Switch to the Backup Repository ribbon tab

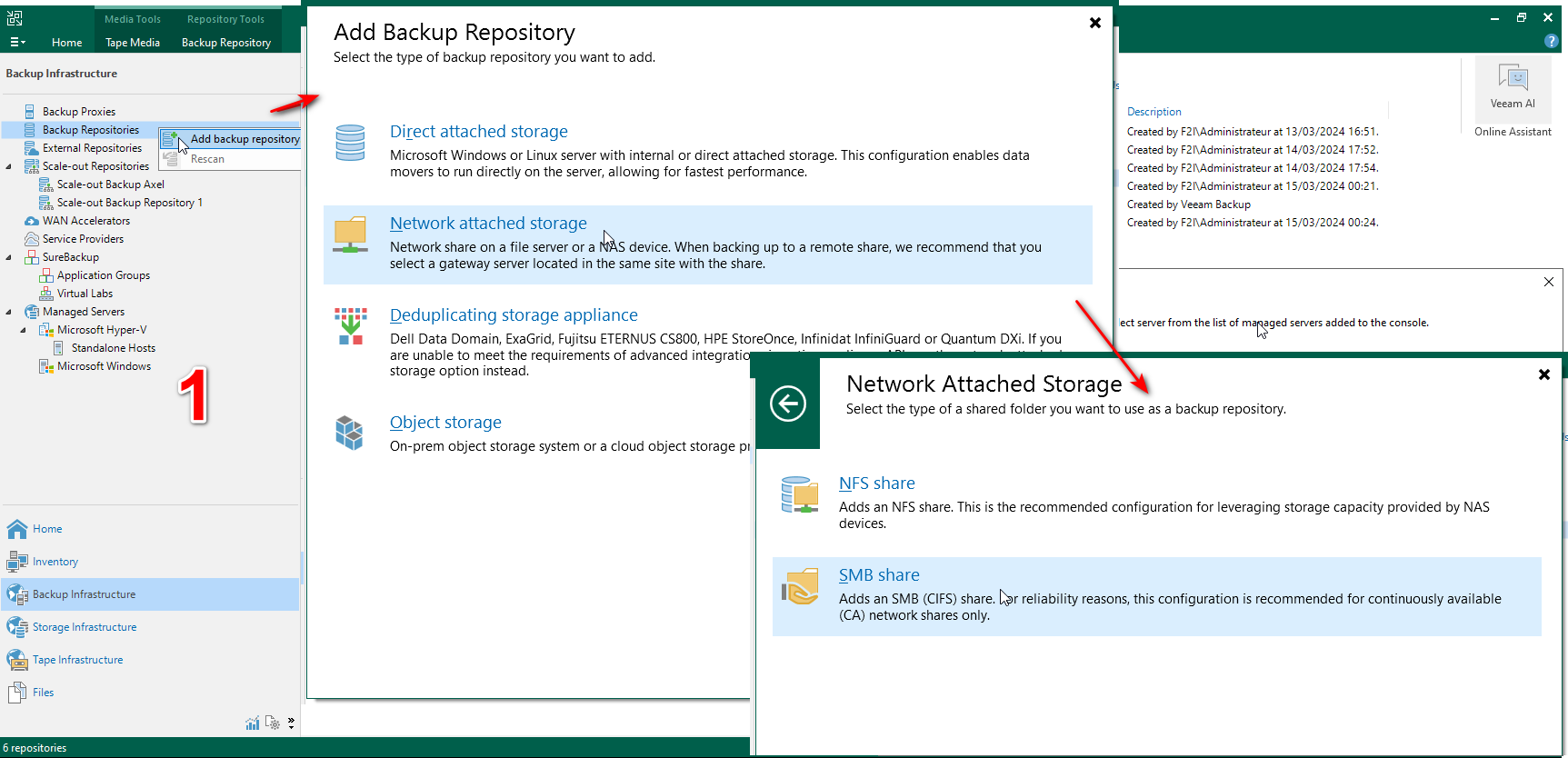pyautogui.click(x=226, y=43)
